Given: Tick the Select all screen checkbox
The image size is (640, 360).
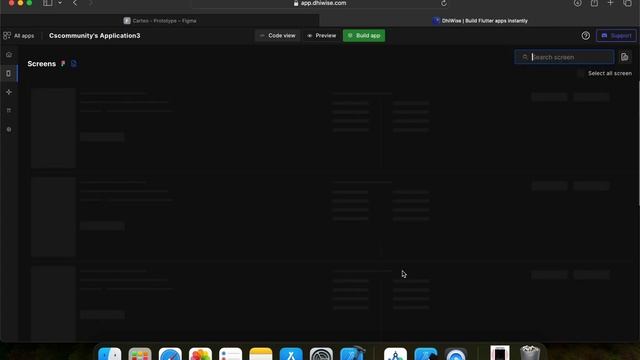Looking at the screenshot, I should 580,73.
